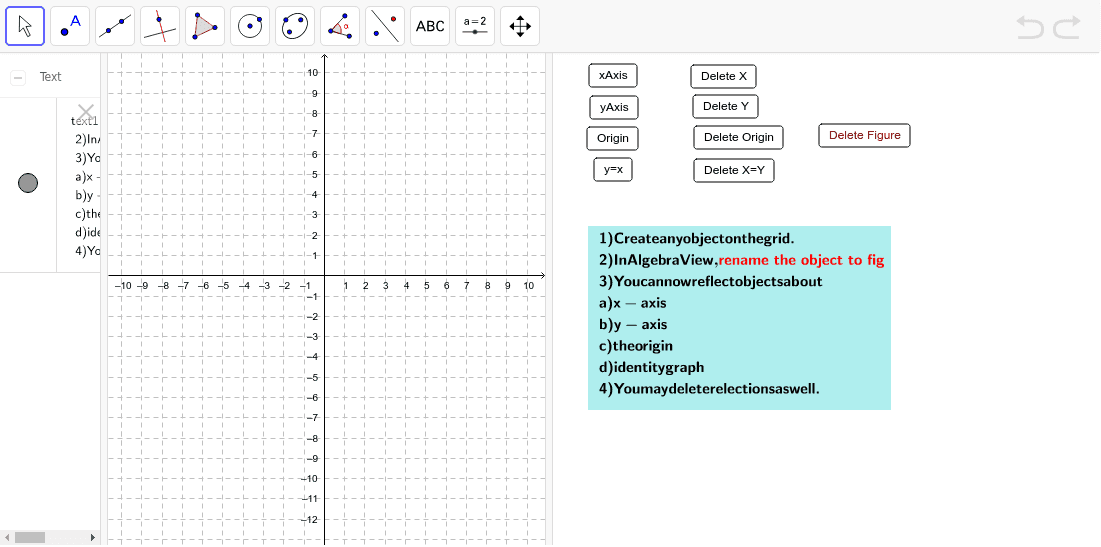The width and height of the screenshot is (1101, 547).
Task: Click the Origin reflection button
Action: [612, 138]
